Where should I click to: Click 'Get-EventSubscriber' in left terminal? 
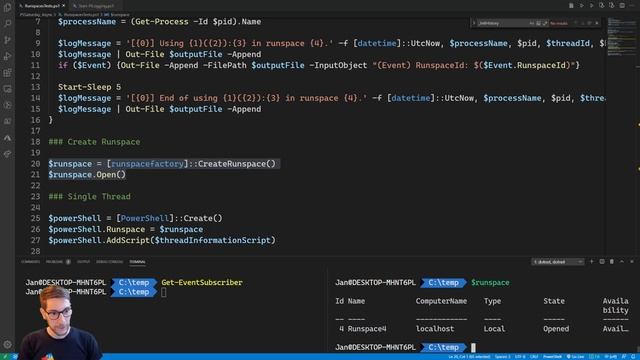202,282
